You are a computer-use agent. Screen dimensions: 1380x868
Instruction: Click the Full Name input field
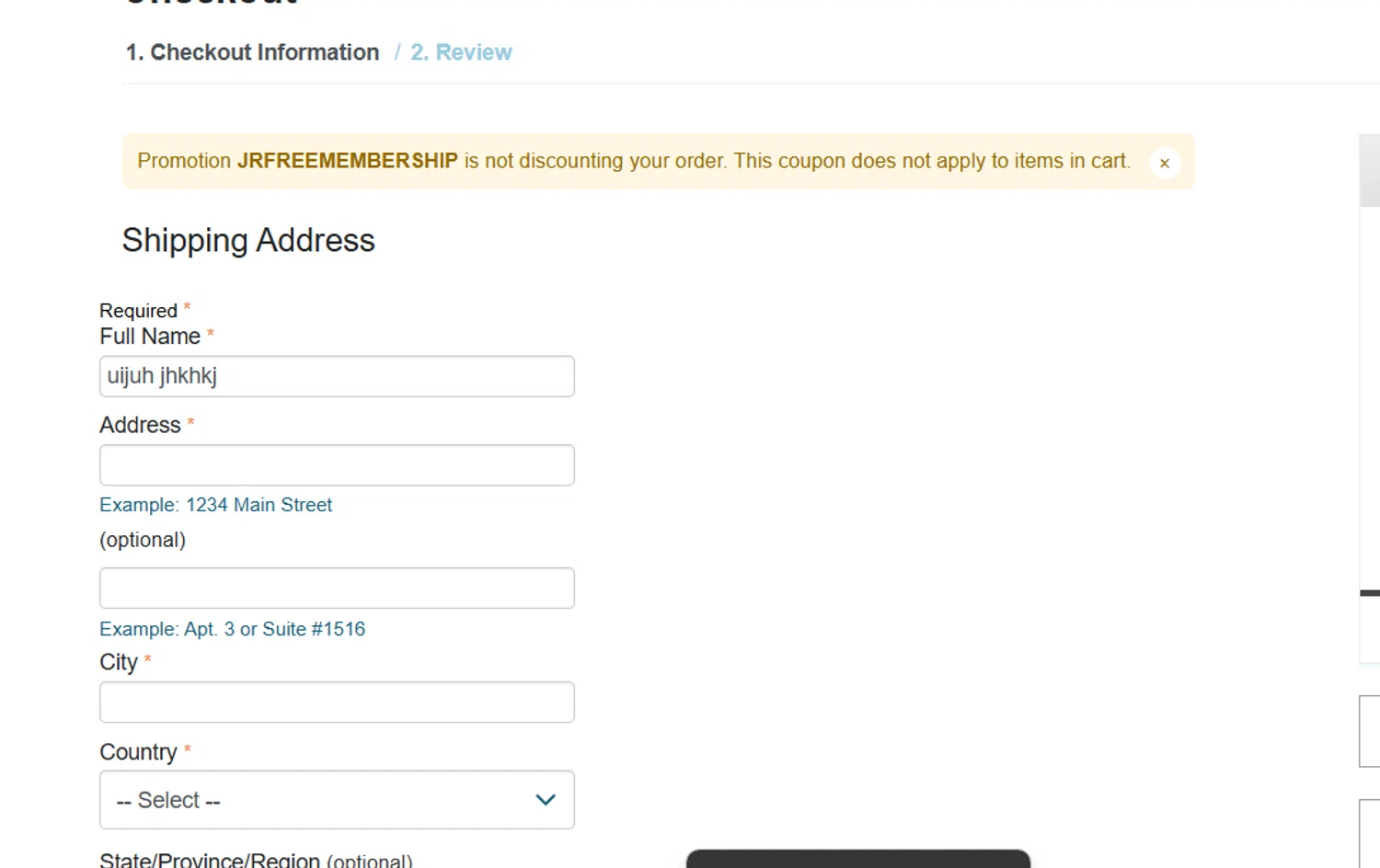(337, 376)
